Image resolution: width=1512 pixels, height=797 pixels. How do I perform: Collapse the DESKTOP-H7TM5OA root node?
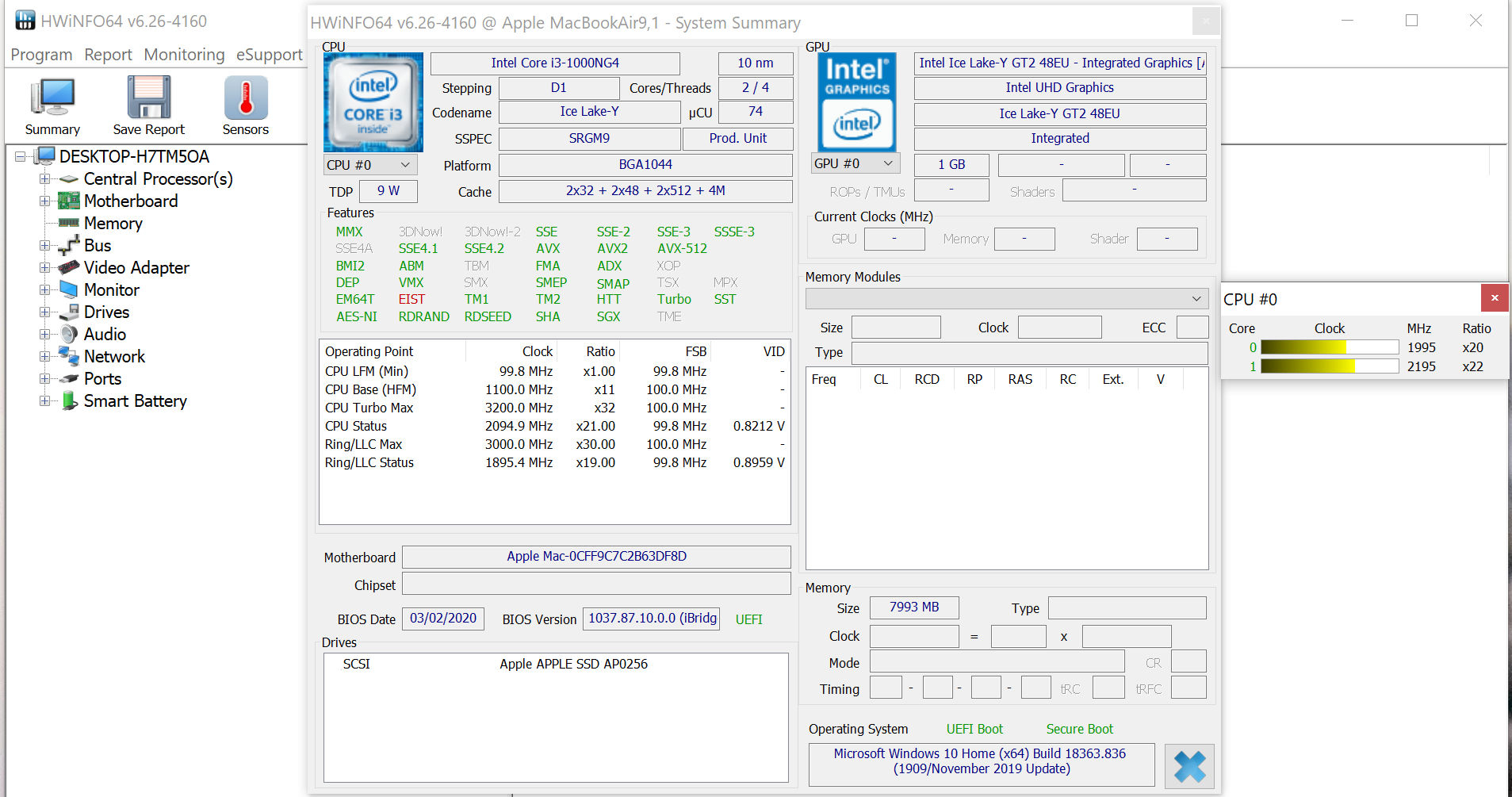click(x=21, y=157)
